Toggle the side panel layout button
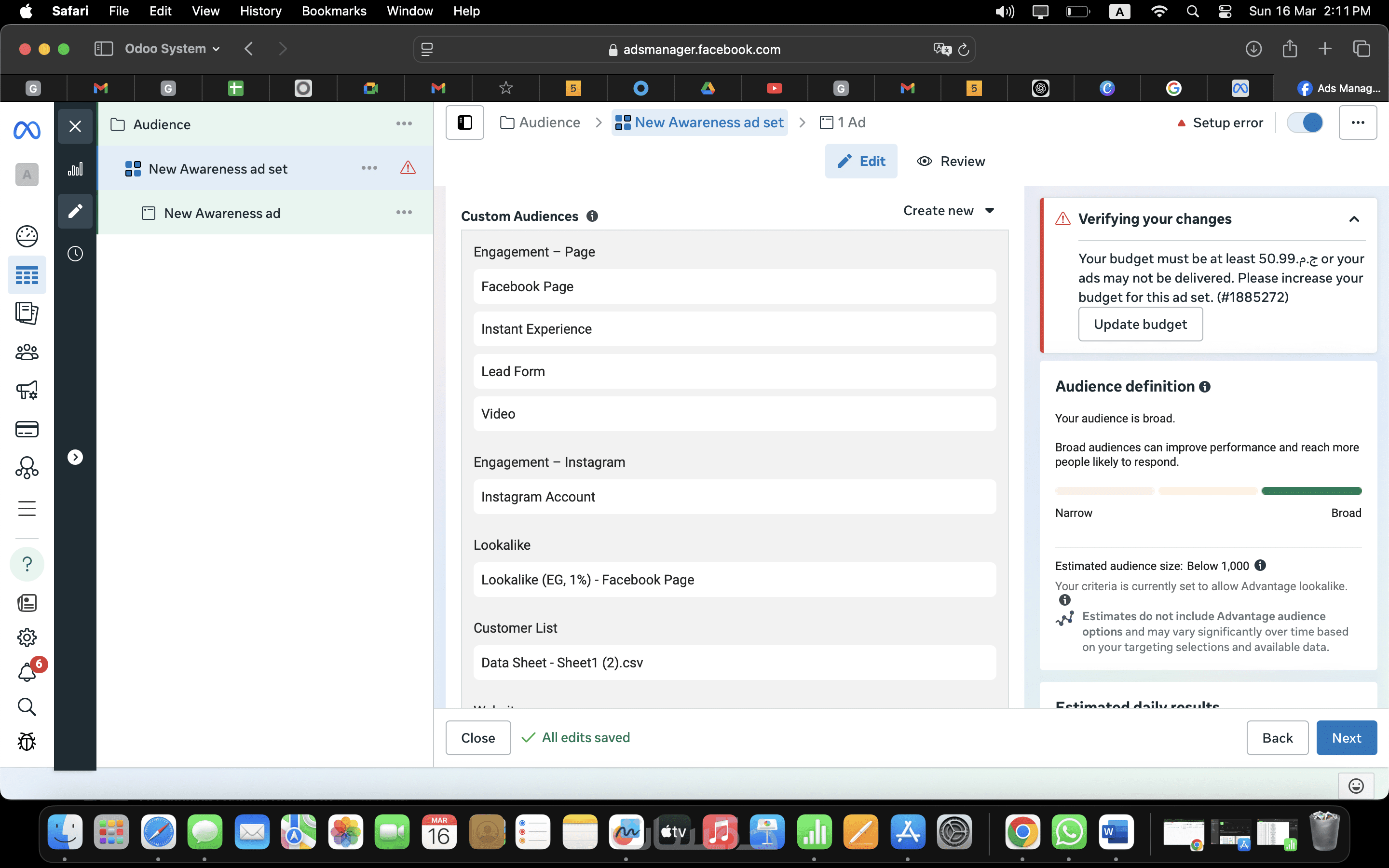The height and width of the screenshot is (868, 1389). tap(465, 122)
